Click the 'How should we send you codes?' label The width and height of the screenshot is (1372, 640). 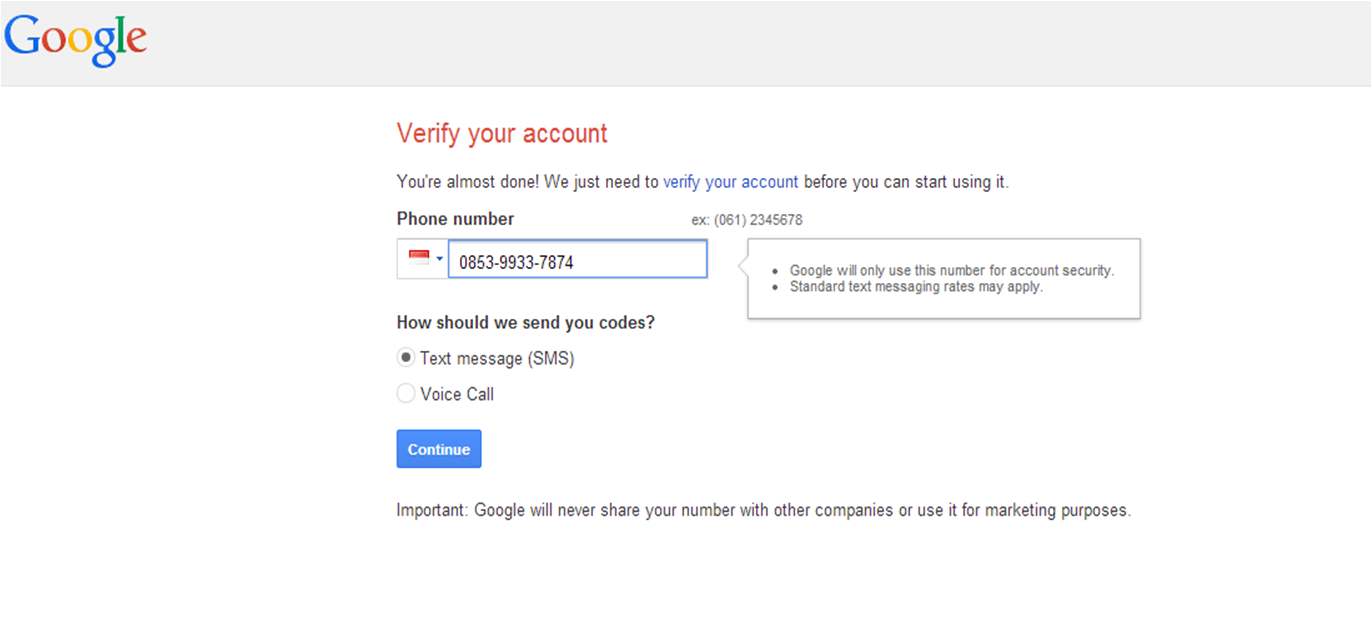point(526,323)
